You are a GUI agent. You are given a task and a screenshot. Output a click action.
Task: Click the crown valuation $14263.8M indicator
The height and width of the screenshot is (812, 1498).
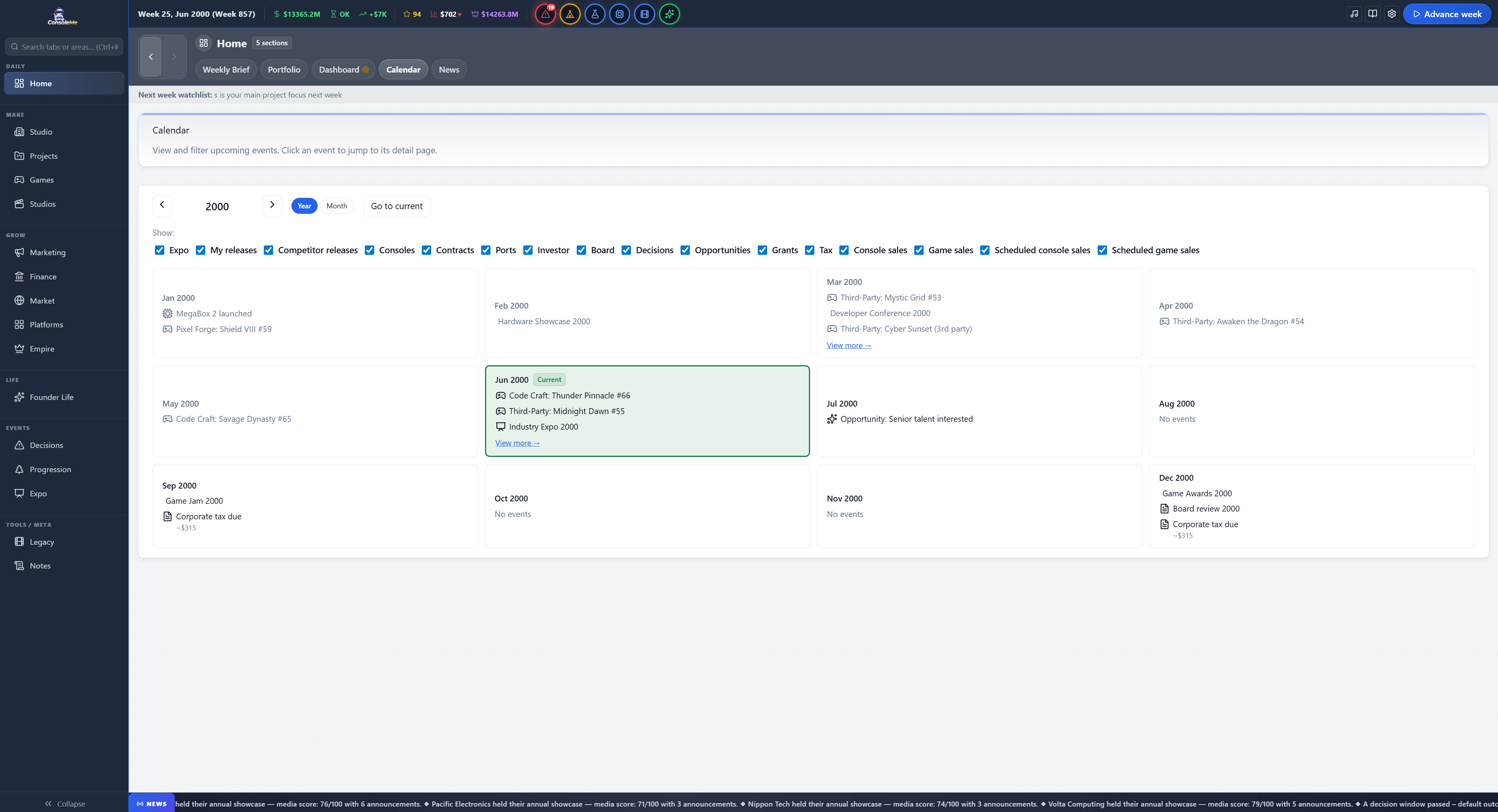pyautogui.click(x=494, y=14)
